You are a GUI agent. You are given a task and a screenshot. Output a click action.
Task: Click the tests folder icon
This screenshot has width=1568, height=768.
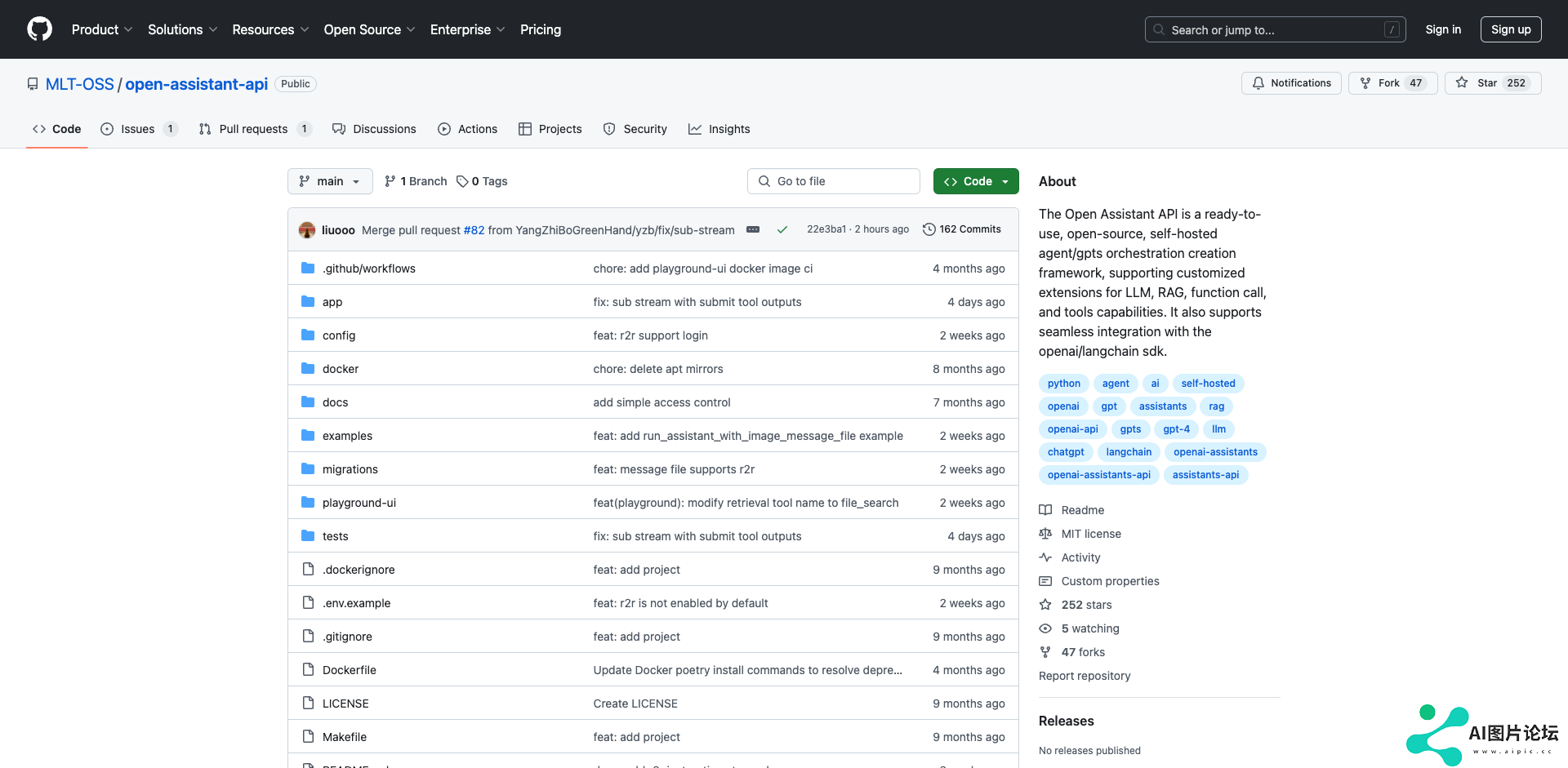(308, 536)
